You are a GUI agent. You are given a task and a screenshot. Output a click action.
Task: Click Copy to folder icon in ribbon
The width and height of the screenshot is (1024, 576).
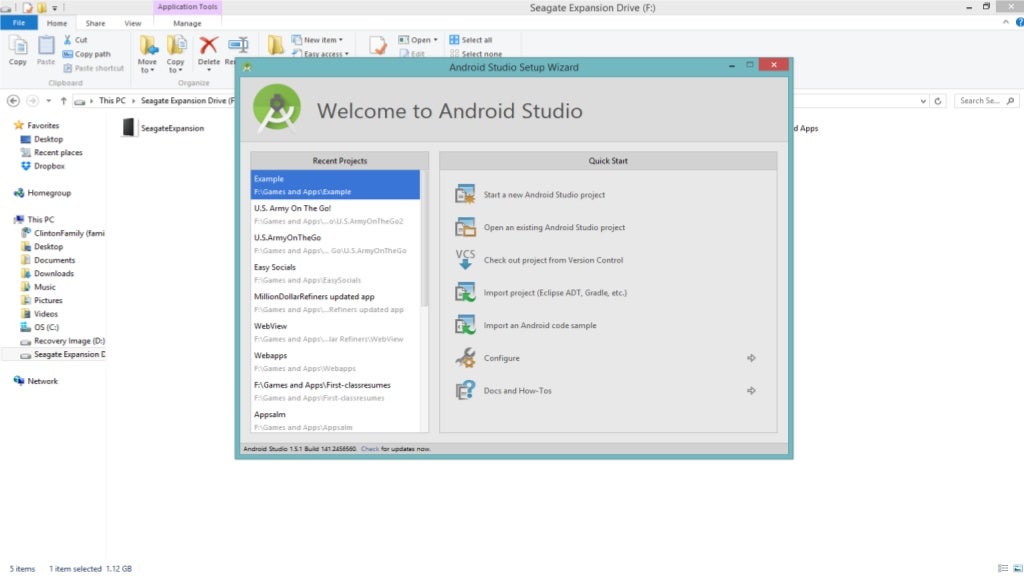(x=176, y=46)
